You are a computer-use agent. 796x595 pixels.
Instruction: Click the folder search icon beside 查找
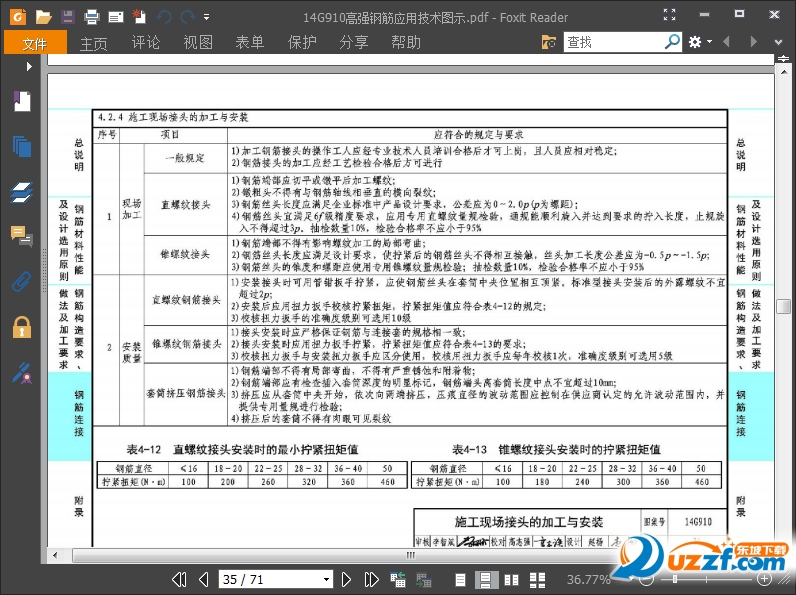click(x=549, y=42)
